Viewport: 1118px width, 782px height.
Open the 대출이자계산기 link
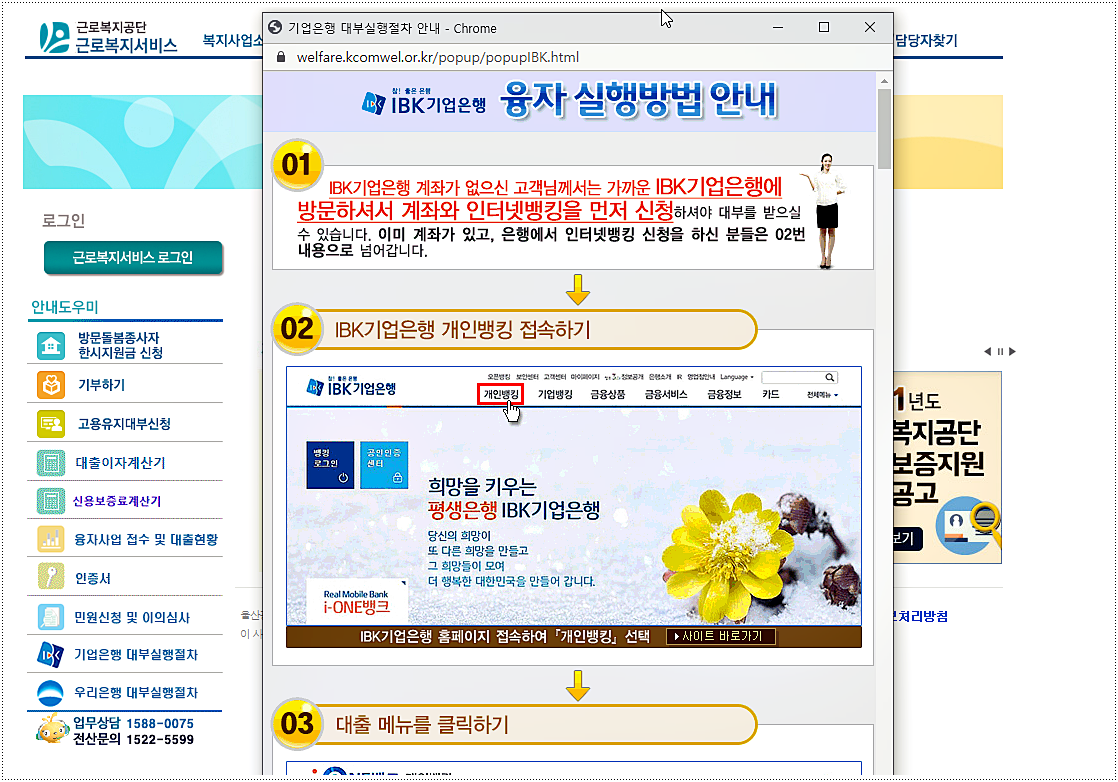(x=120, y=463)
